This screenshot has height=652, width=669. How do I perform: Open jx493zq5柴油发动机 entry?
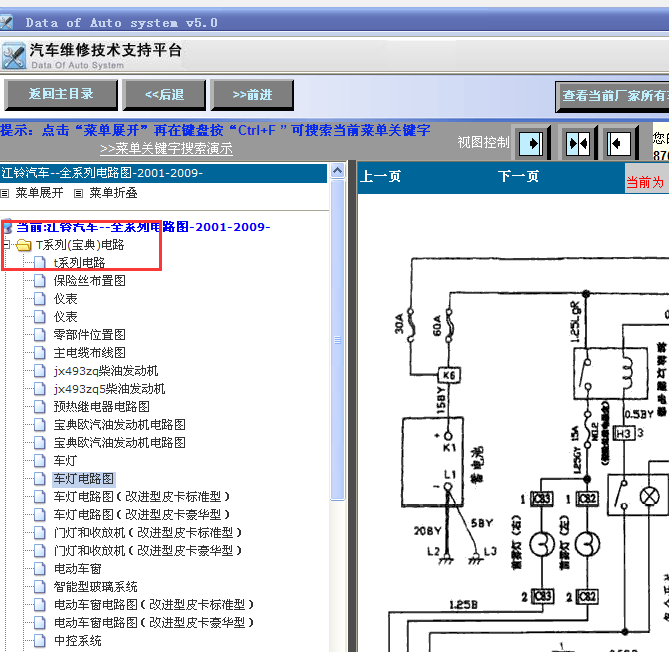pos(109,389)
